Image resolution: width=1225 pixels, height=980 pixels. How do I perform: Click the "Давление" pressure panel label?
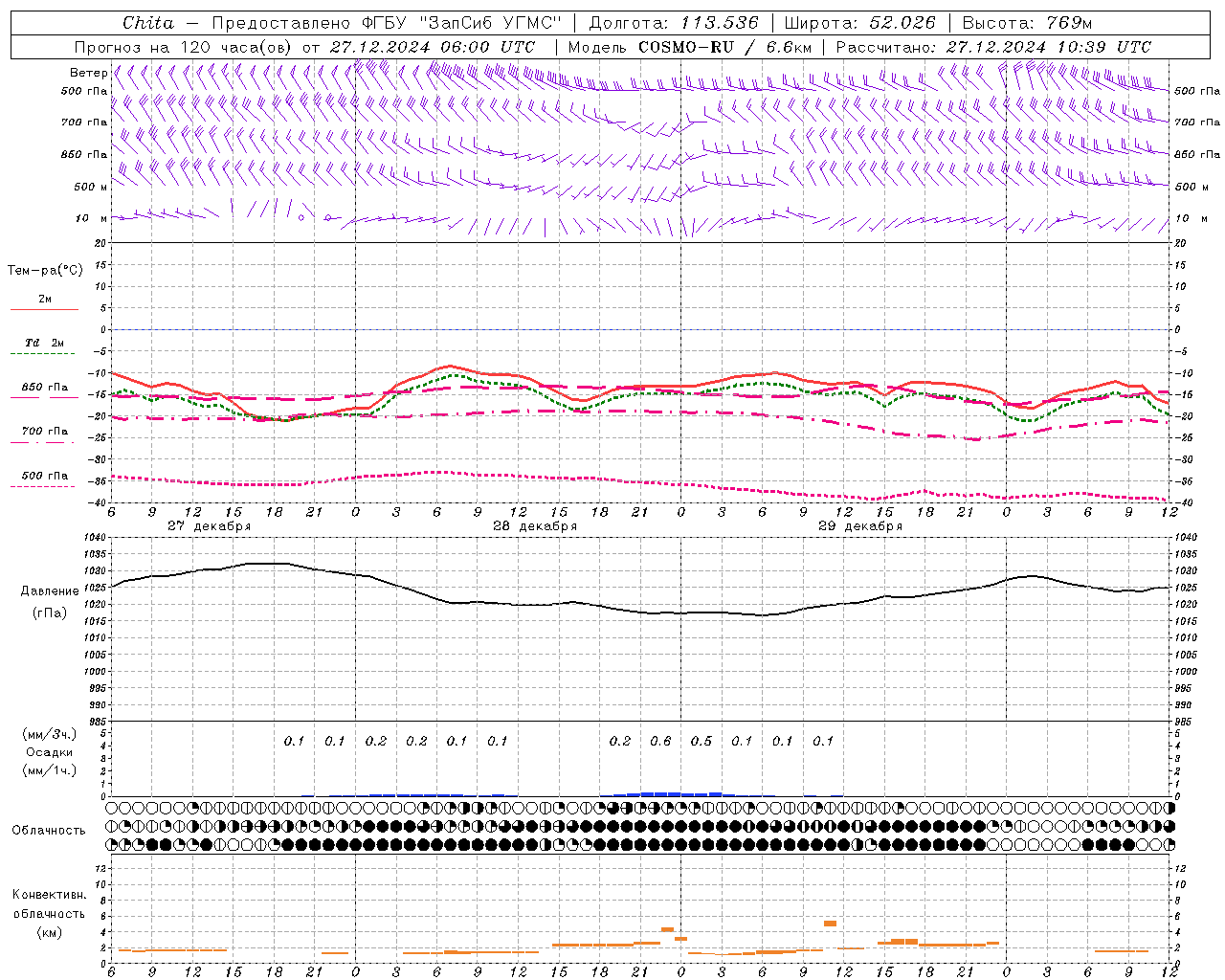(x=50, y=591)
